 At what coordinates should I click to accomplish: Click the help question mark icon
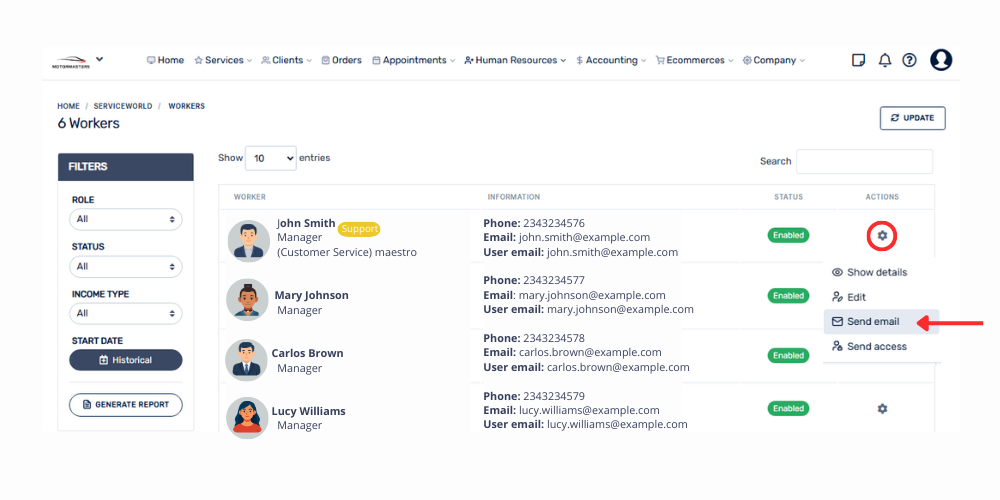[x=909, y=60]
